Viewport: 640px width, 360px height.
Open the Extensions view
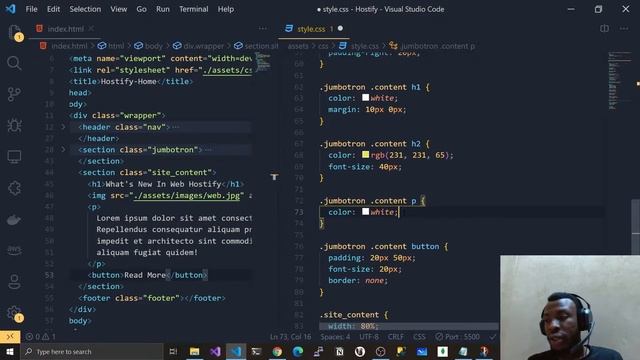14,188
